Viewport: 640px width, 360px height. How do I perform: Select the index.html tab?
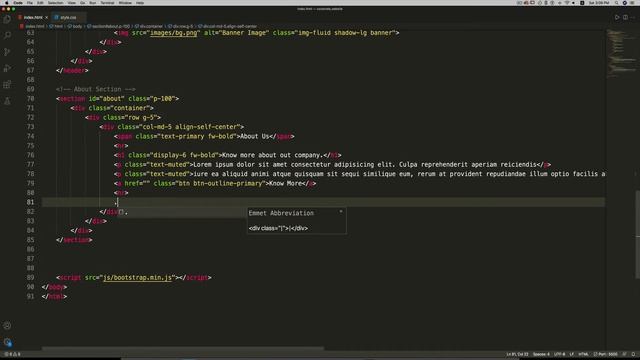tap(33, 18)
